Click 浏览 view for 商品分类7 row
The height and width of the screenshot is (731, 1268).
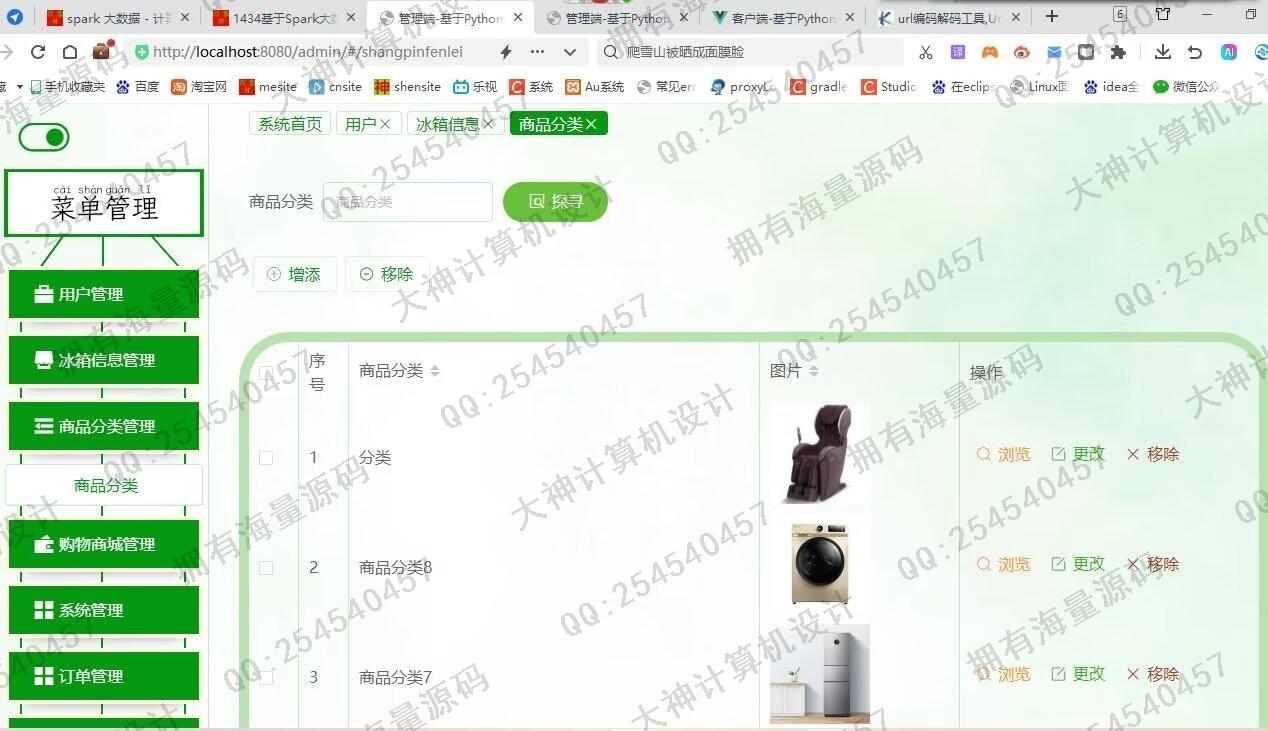1003,674
